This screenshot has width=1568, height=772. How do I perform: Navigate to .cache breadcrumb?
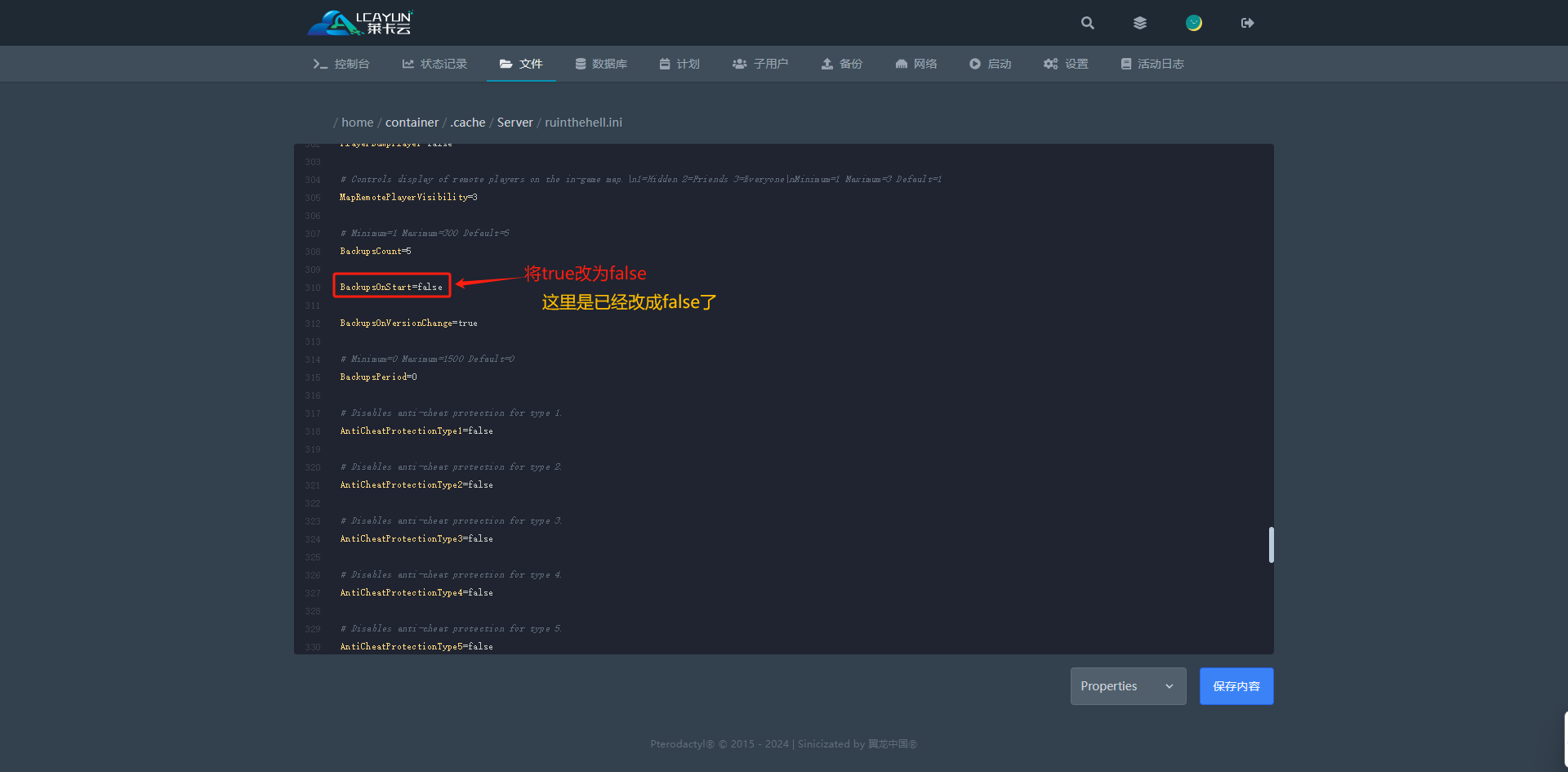(468, 123)
